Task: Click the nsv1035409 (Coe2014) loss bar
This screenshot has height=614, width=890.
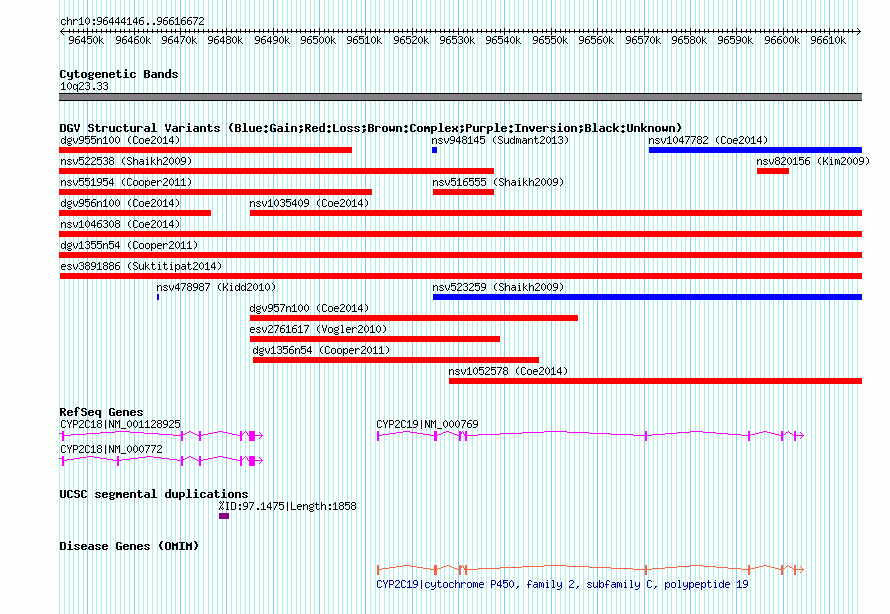Action: pyautogui.click(x=556, y=213)
